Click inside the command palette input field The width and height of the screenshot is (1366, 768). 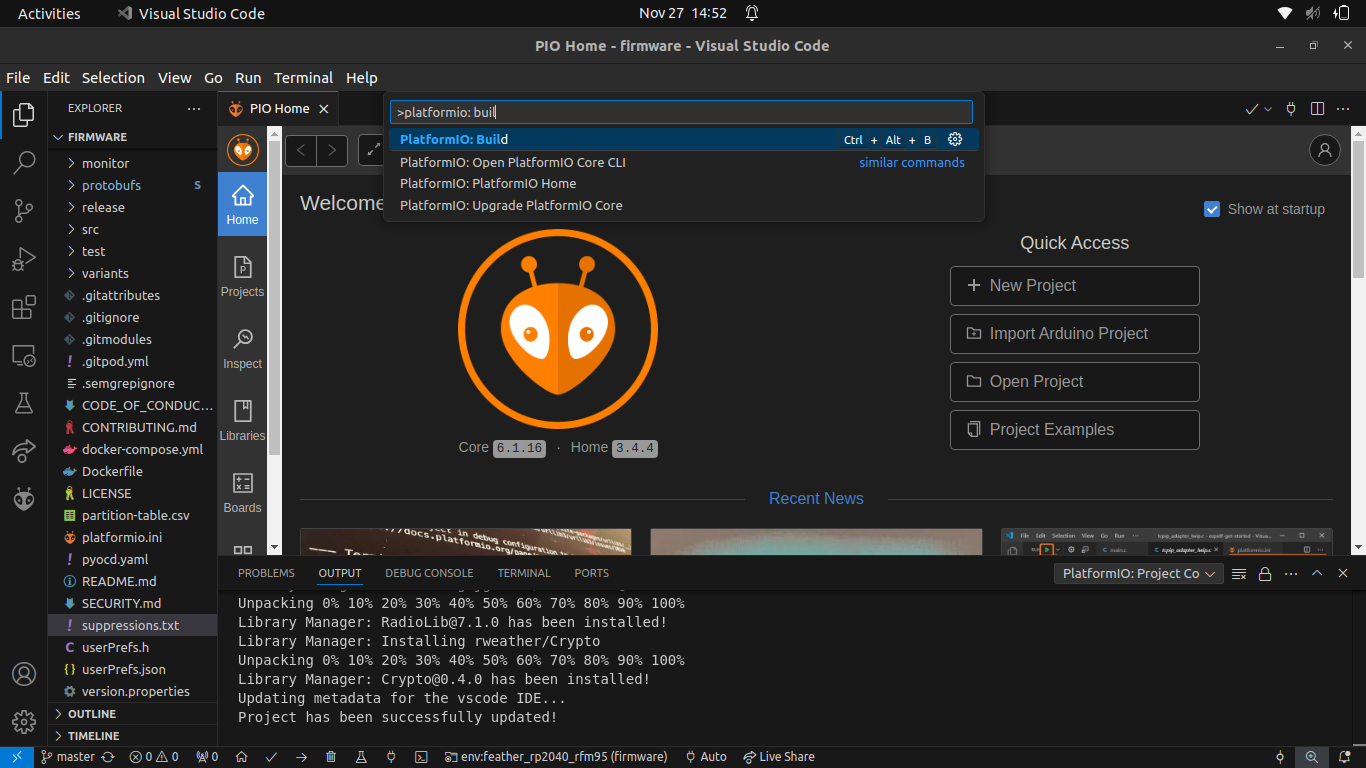[680, 112]
